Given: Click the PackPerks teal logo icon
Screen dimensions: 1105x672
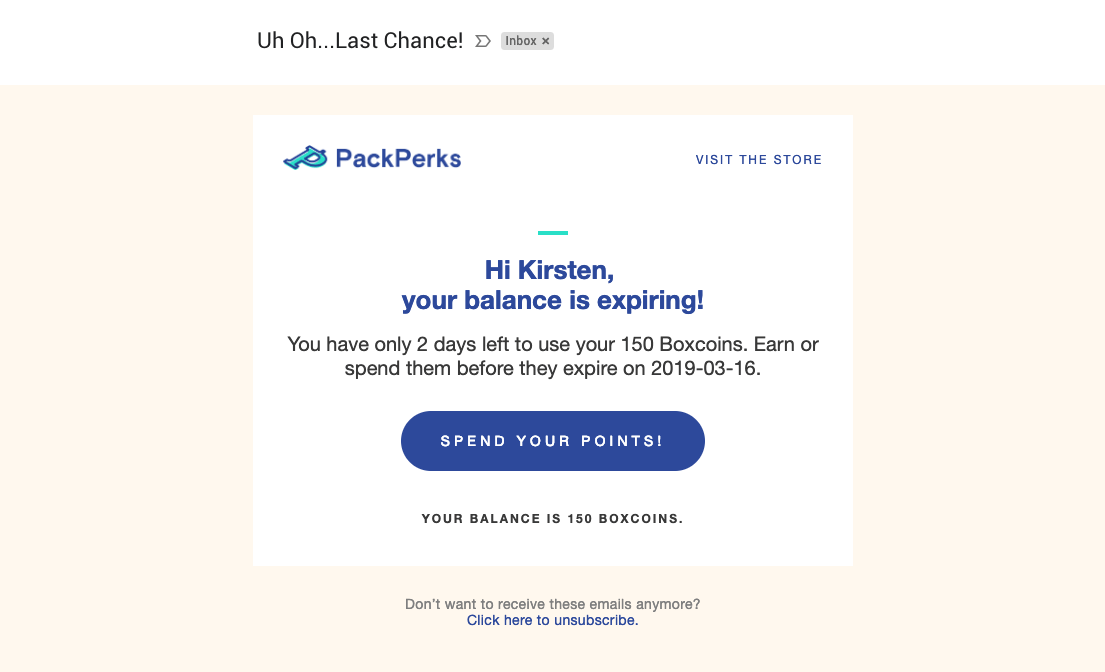Looking at the screenshot, I should coord(305,158).
